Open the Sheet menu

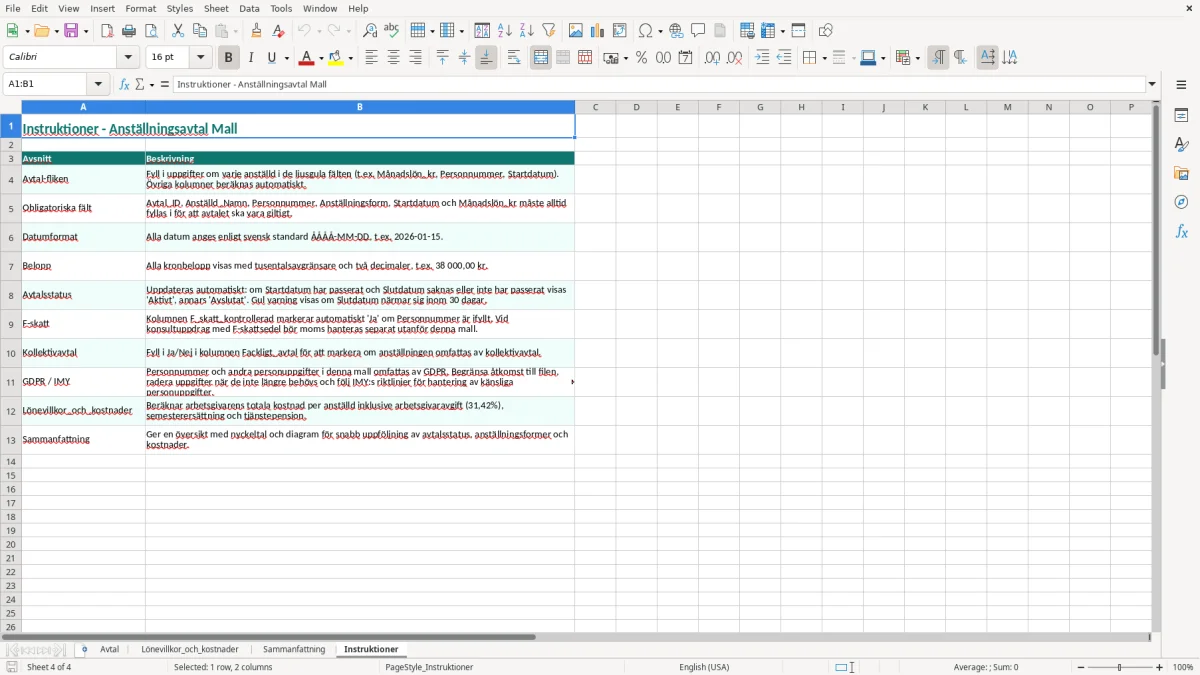coord(217,8)
